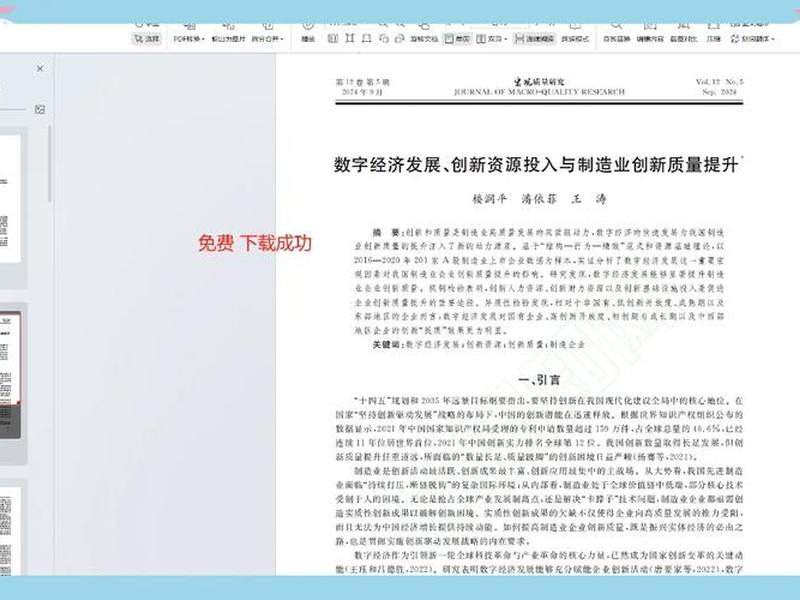Click the thumbnail panel vertical scrollbar
This screenshot has height=600, width=800.
click(x=49, y=163)
